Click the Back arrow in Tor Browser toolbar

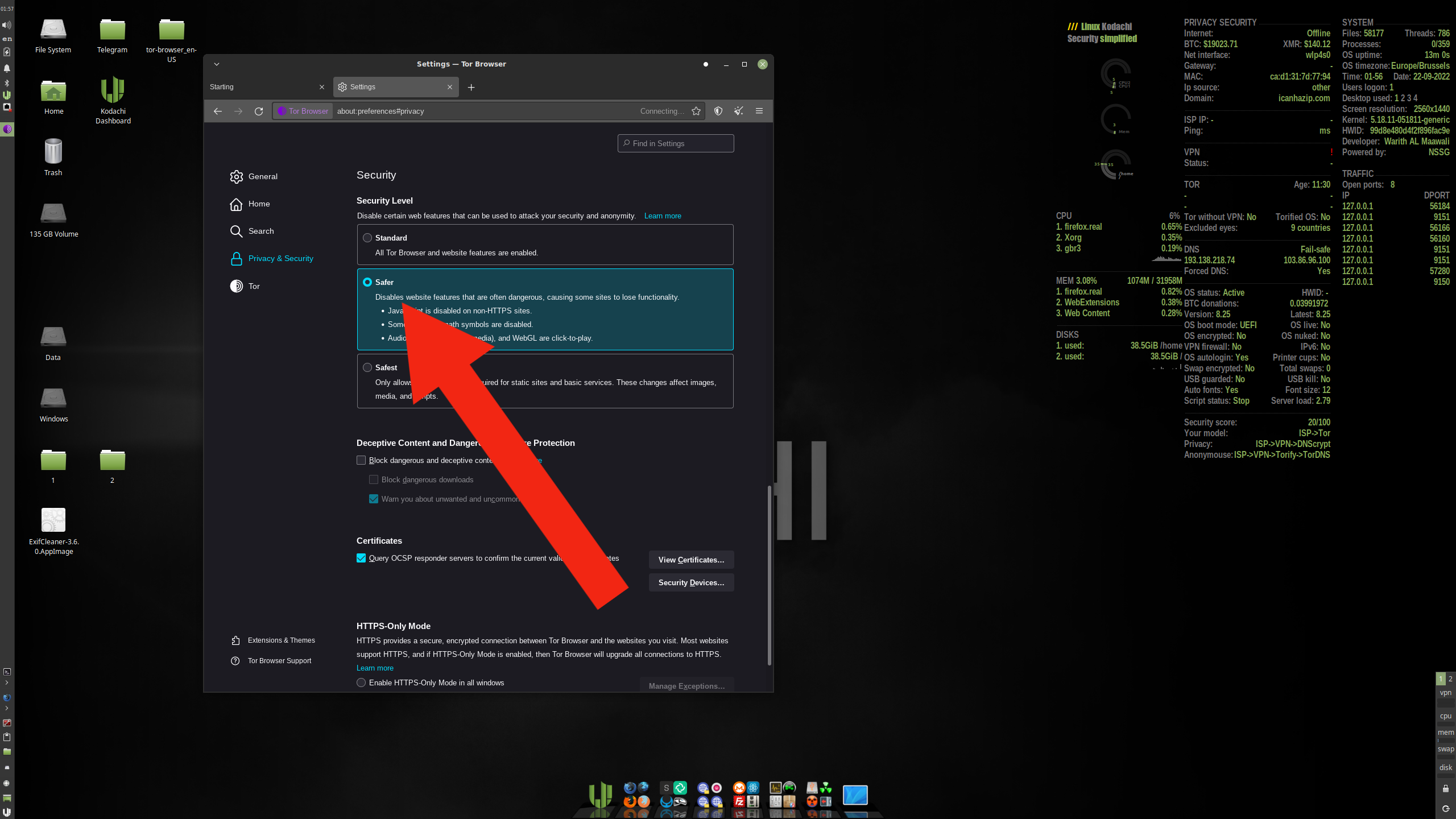point(217,111)
